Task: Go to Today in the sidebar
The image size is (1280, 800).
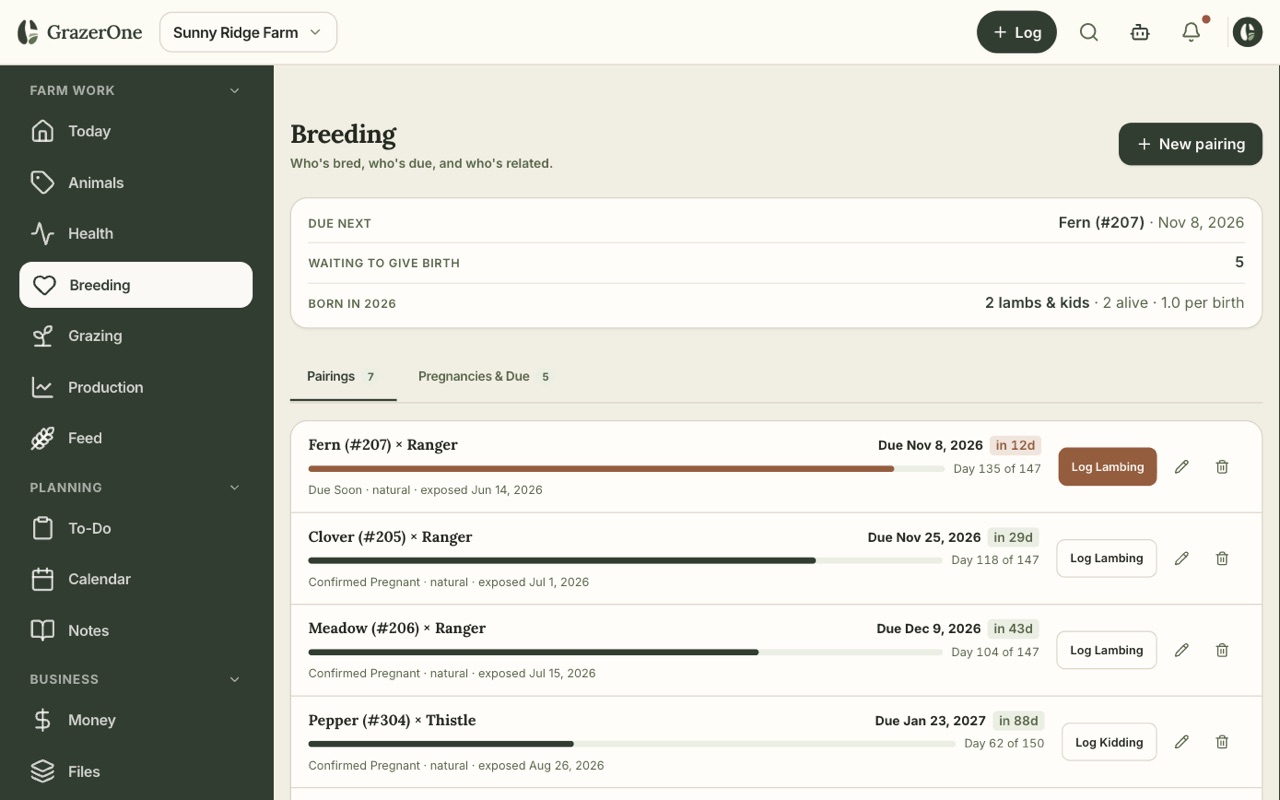Action: [136, 131]
